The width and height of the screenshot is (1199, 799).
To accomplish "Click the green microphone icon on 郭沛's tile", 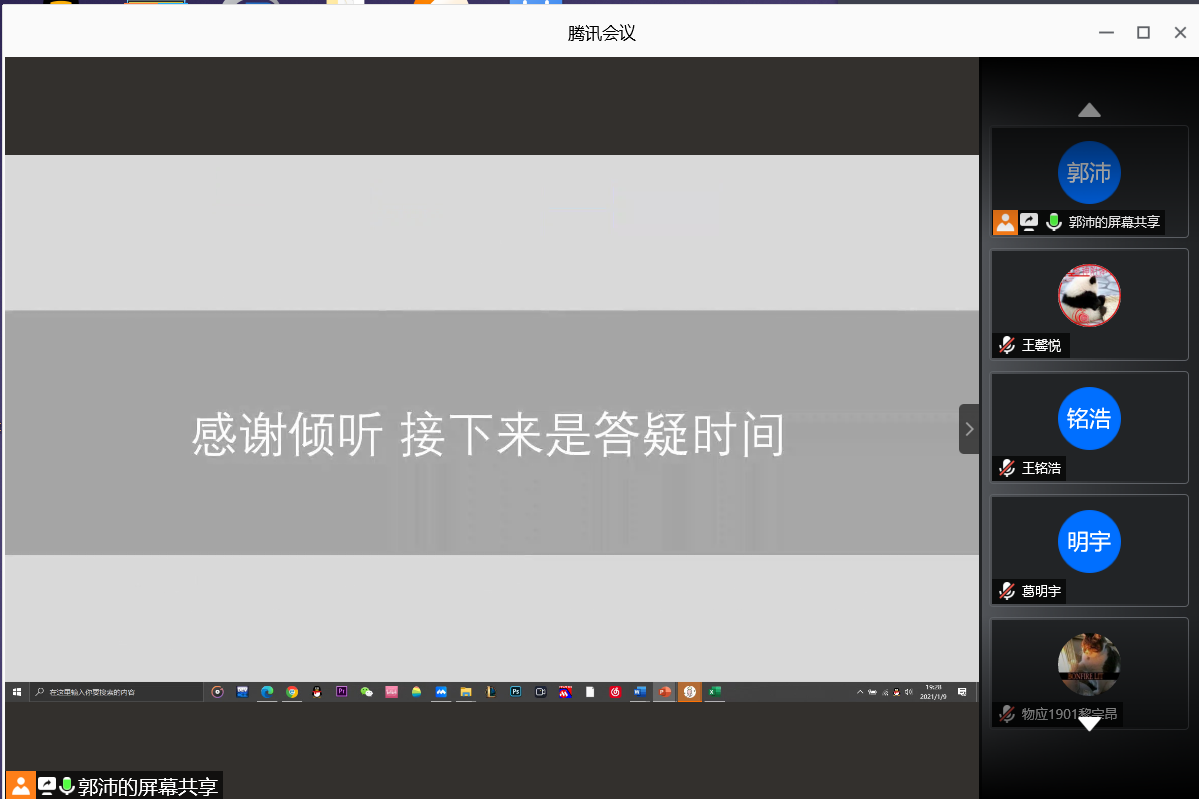I will (x=1053, y=222).
